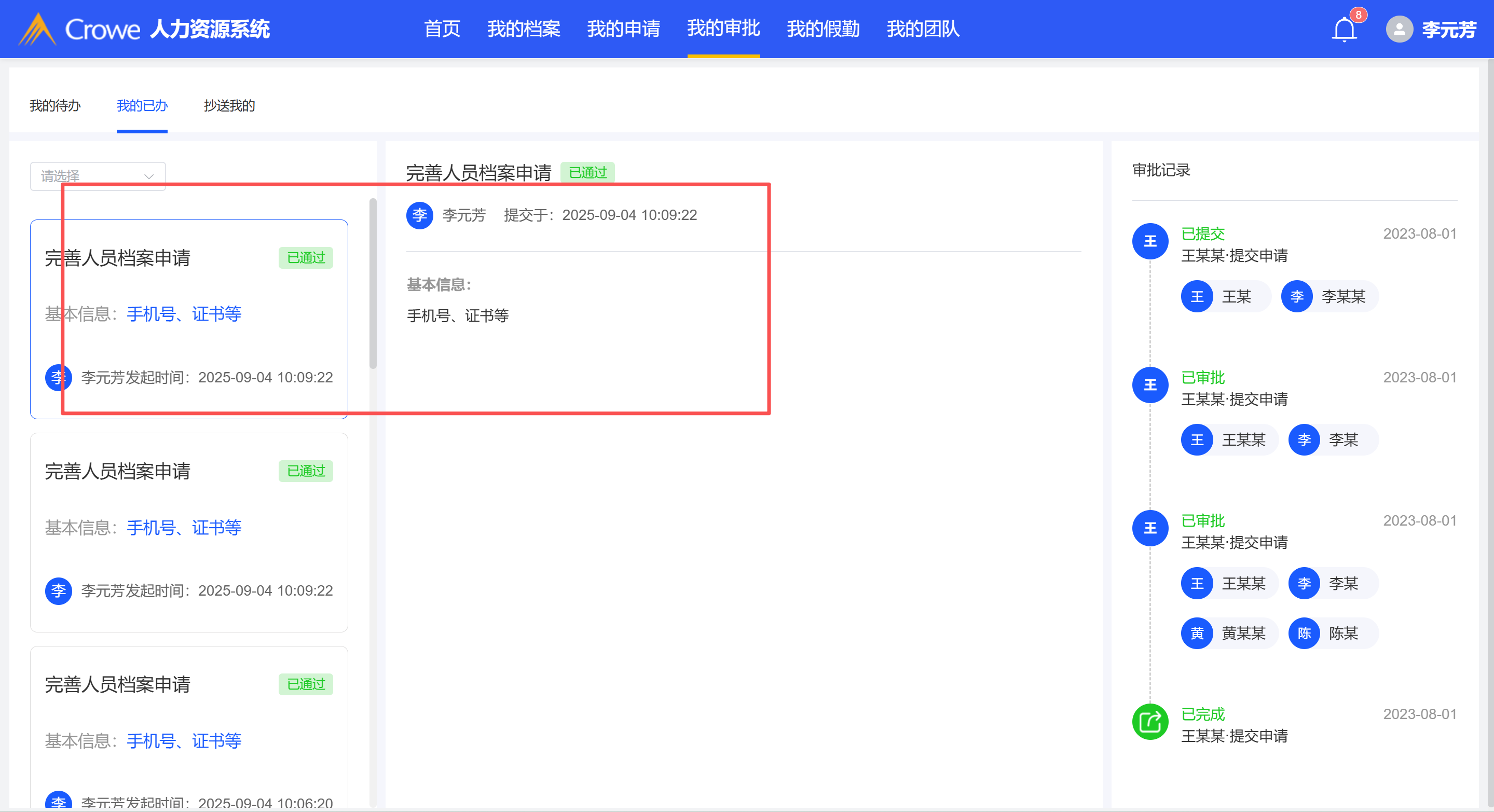Screen dimensions: 1494x812
Task: Go to 我的假勤 in top navigation
Action: pos(823,29)
